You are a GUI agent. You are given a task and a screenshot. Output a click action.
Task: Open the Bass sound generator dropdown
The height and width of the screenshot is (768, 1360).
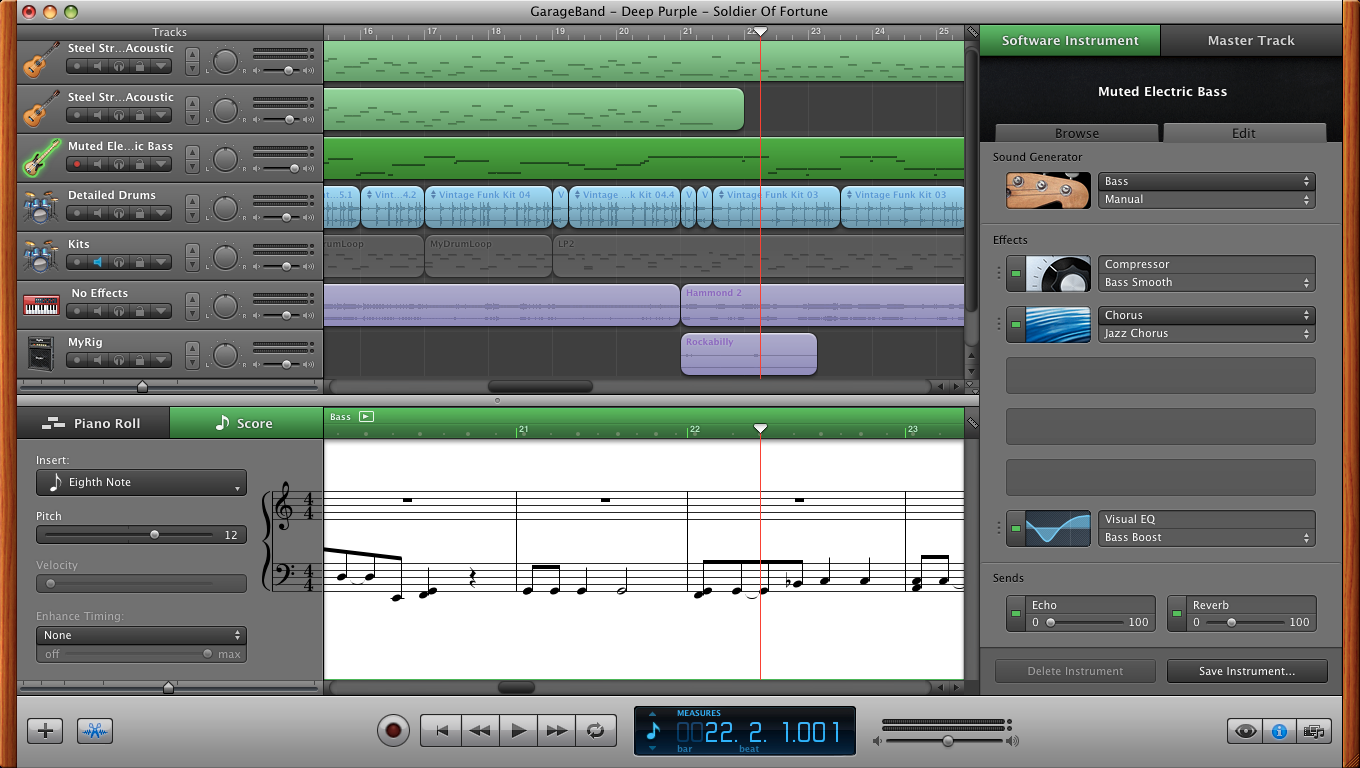click(1207, 181)
